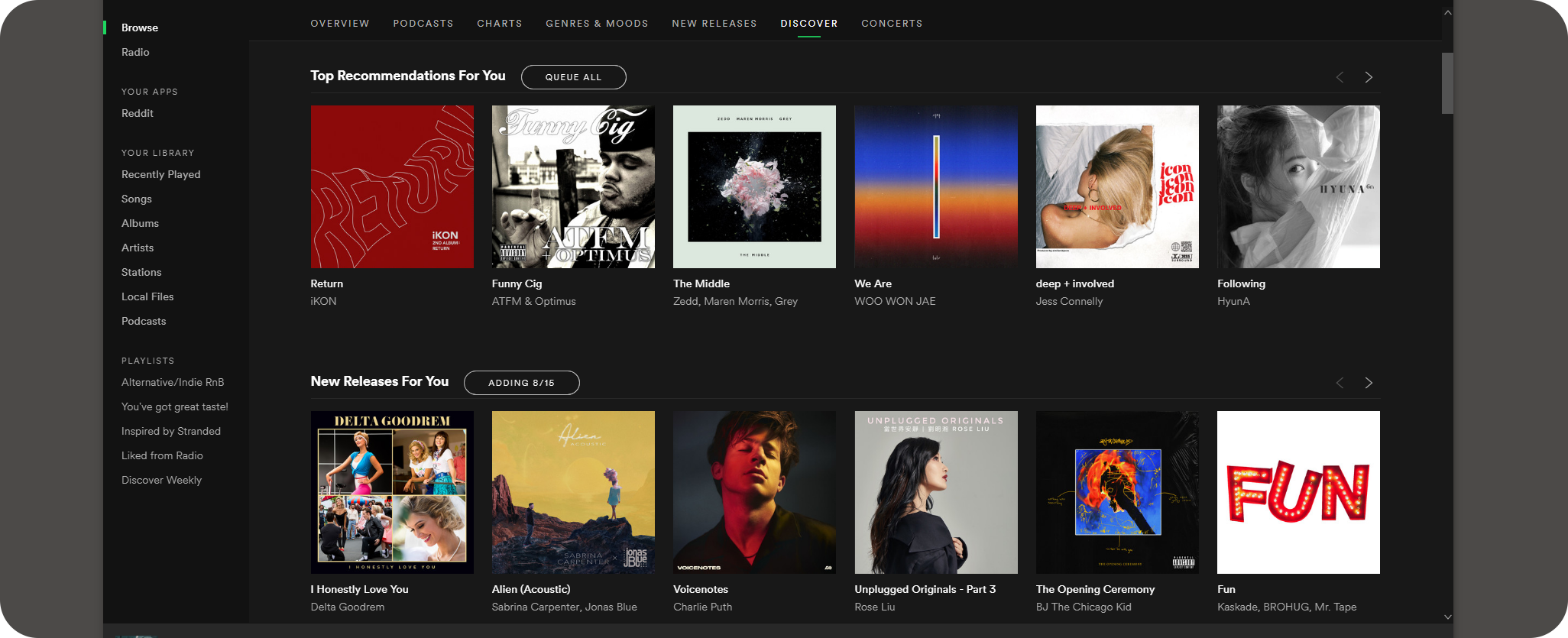Open Discover Weekly playlist
The height and width of the screenshot is (638, 1568).
click(161, 480)
